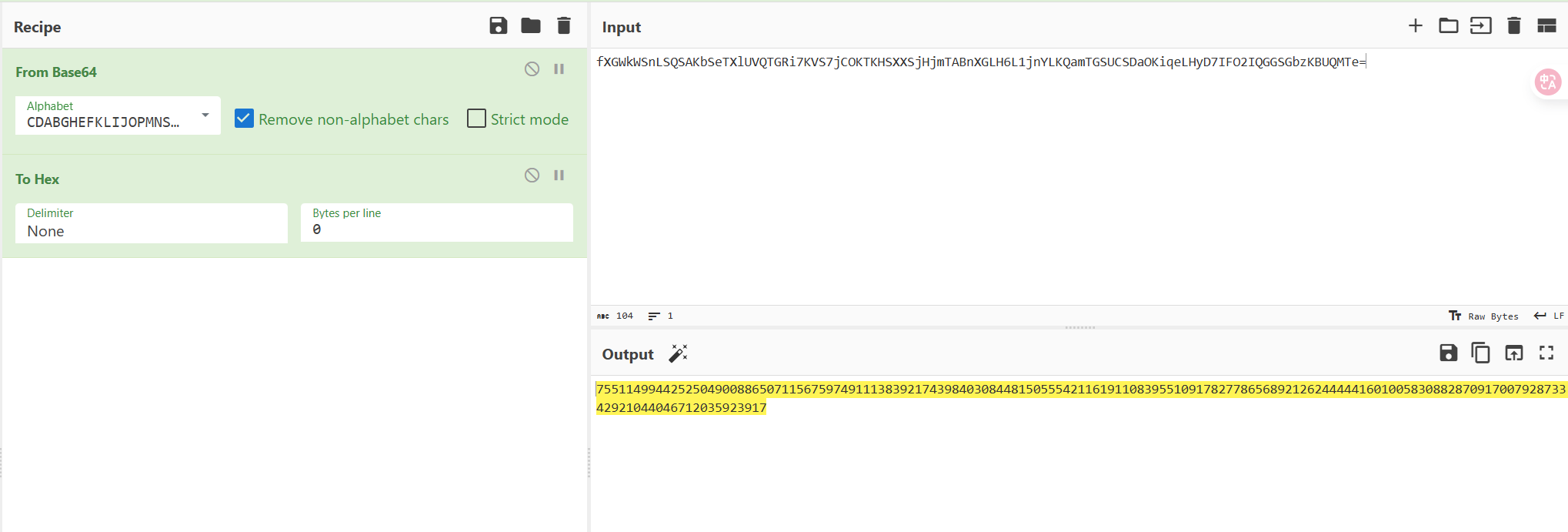Expand the Base64 Alphabet dropdown
The image size is (1568, 532).
point(205,115)
